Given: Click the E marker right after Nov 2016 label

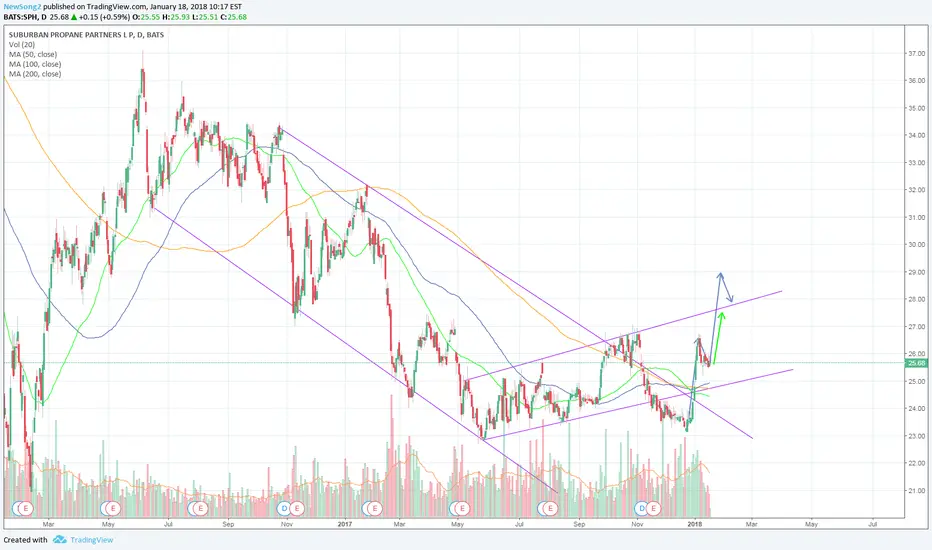Looking at the screenshot, I should (x=297, y=508).
